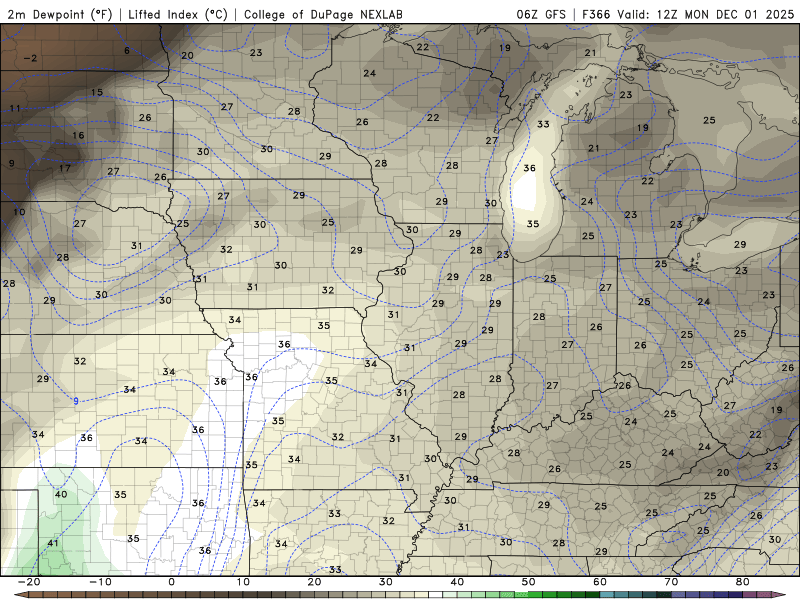Click the "60" label on the color scale
The height and width of the screenshot is (600, 800).
(x=600, y=582)
